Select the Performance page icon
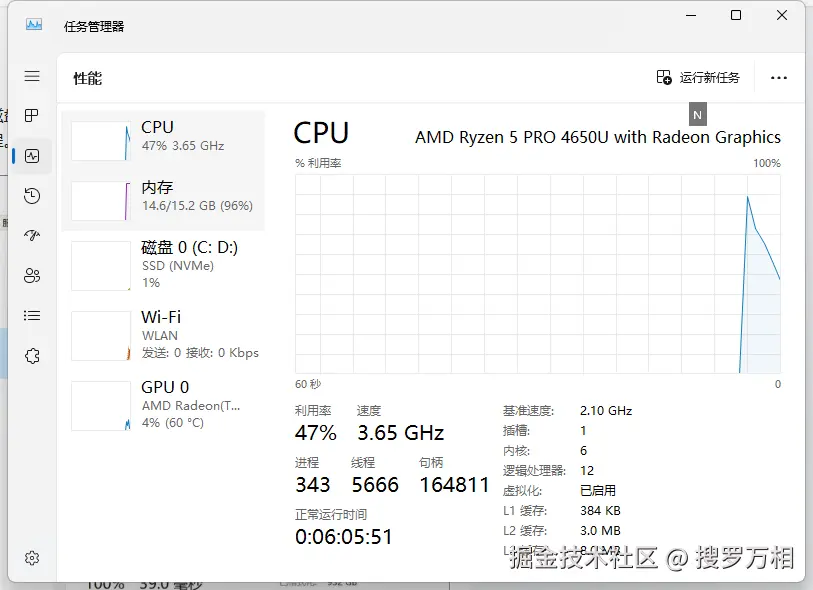813x590 pixels. tap(32, 156)
